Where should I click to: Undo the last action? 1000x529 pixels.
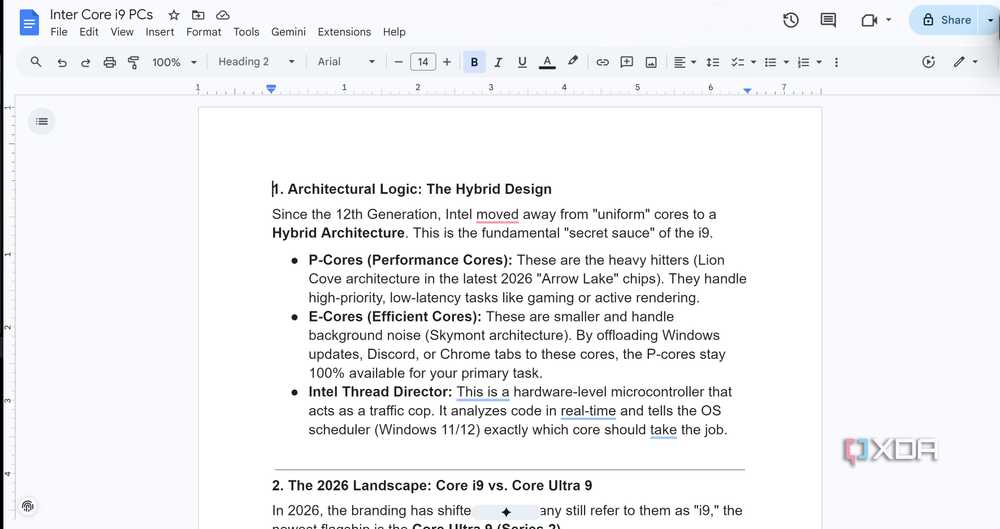tap(61, 62)
